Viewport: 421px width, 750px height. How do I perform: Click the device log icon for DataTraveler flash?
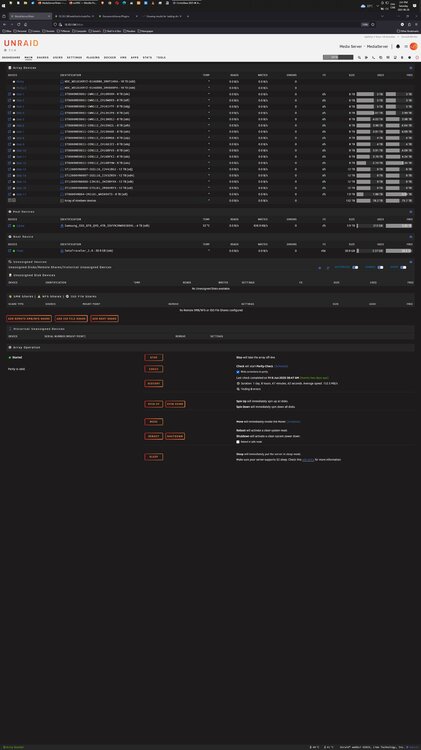click(62, 250)
